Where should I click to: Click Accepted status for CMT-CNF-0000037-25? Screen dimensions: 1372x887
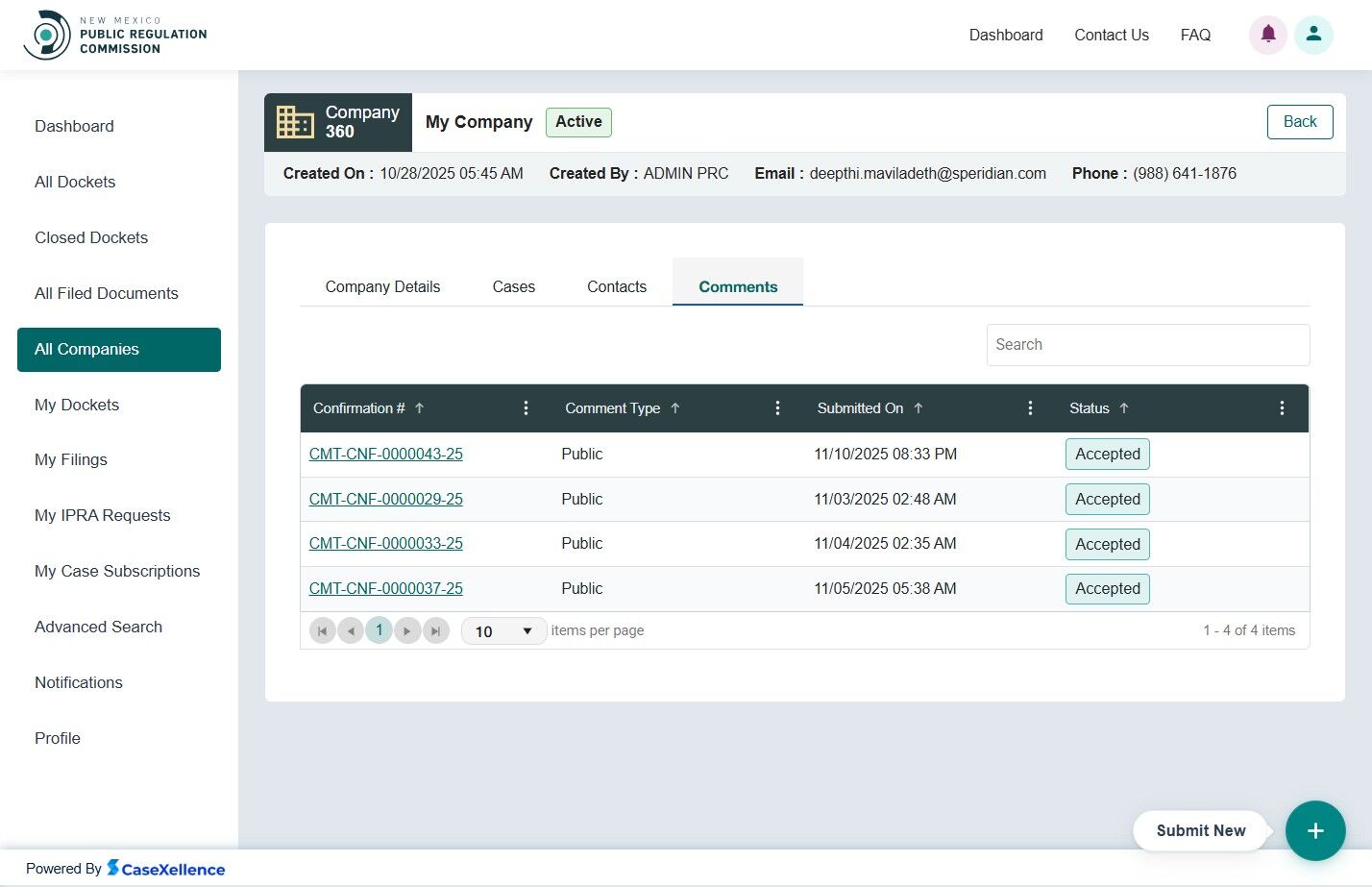pyautogui.click(x=1108, y=589)
